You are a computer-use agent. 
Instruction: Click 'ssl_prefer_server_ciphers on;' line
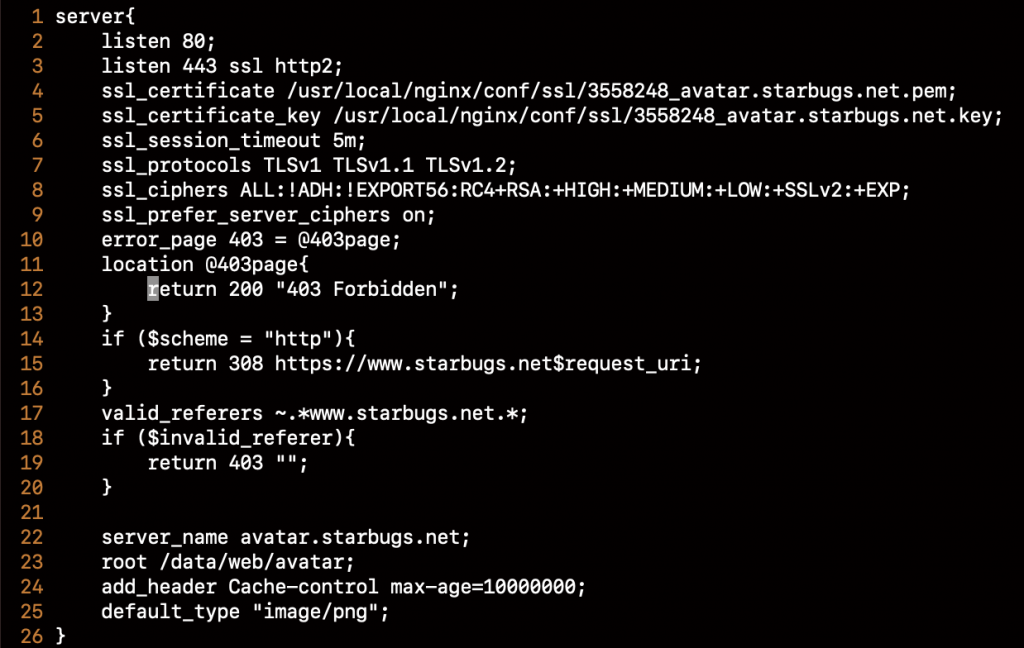(x=268, y=215)
